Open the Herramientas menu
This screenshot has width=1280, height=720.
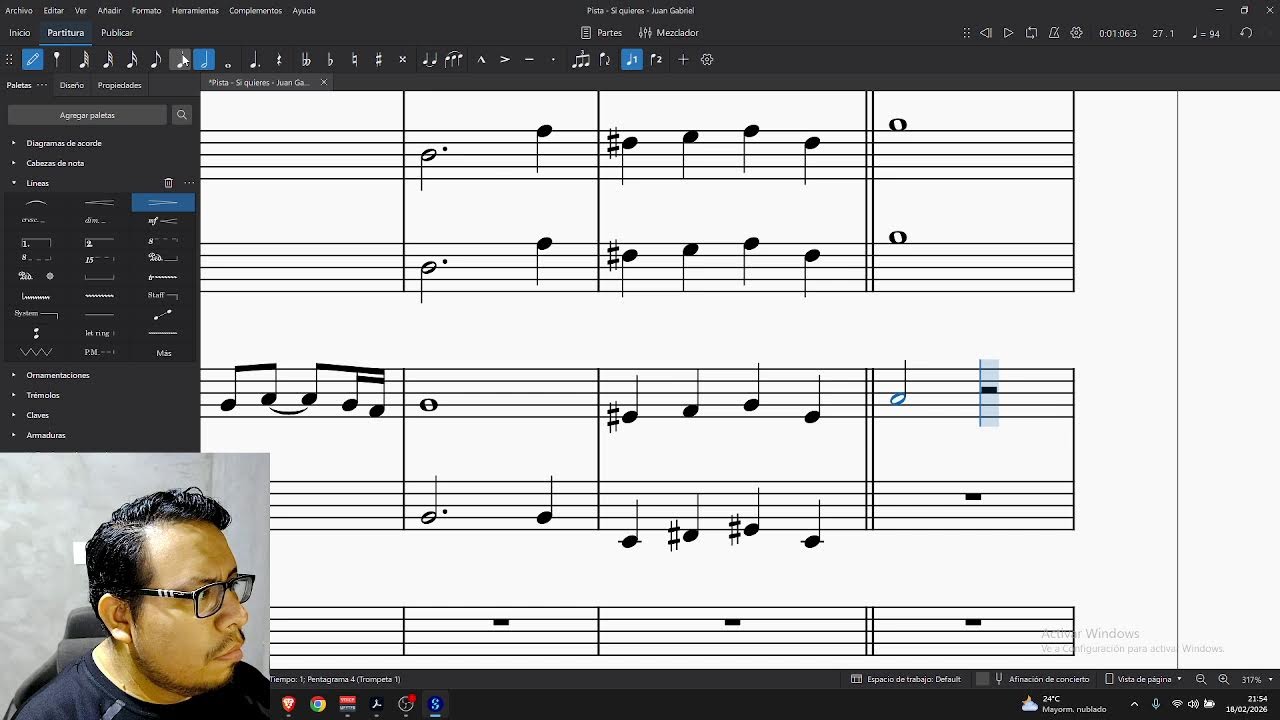(195, 10)
